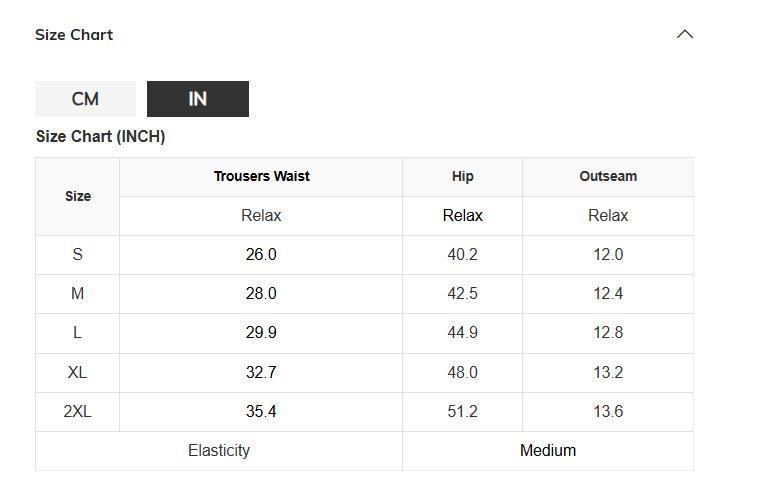This screenshot has height=495, width=774.
Task: Select the M size row label
Action: (x=77, y=294)
